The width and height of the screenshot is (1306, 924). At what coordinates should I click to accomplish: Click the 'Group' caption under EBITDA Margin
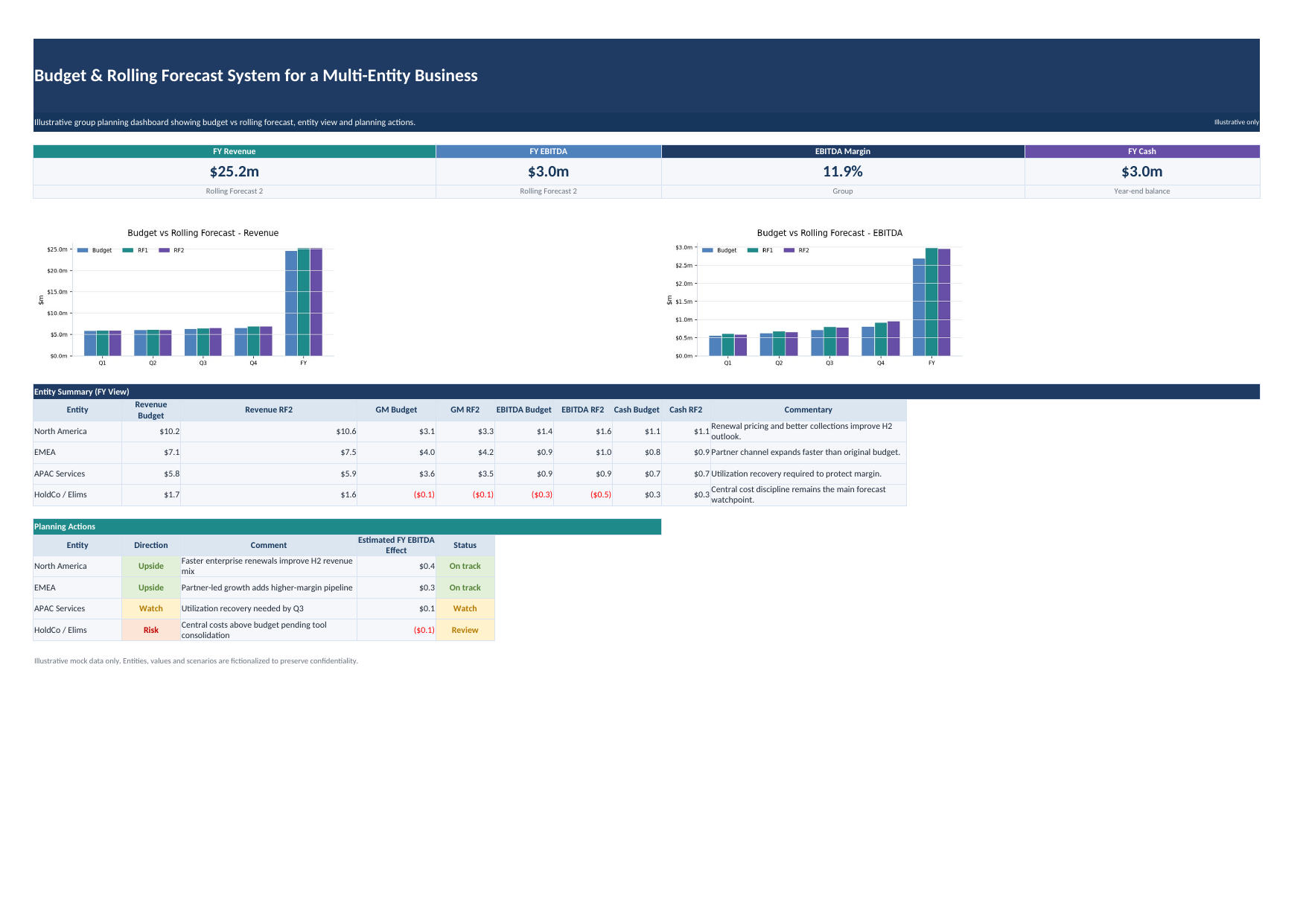pos(843,191)
